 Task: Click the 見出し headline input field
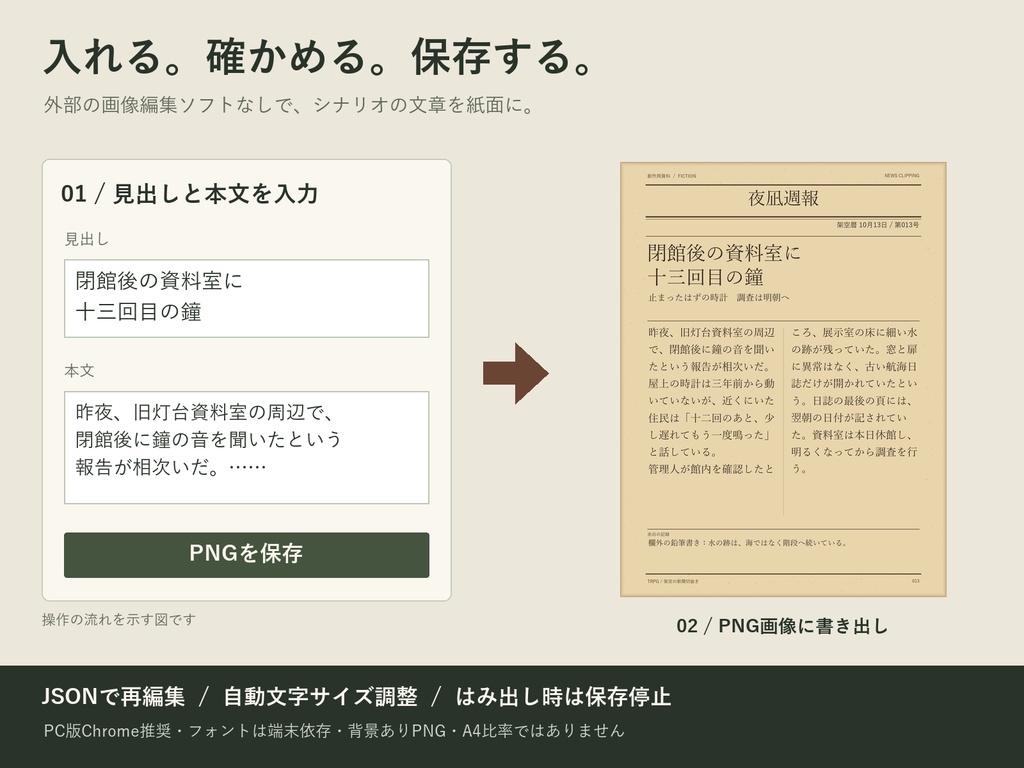pos(246,298)
